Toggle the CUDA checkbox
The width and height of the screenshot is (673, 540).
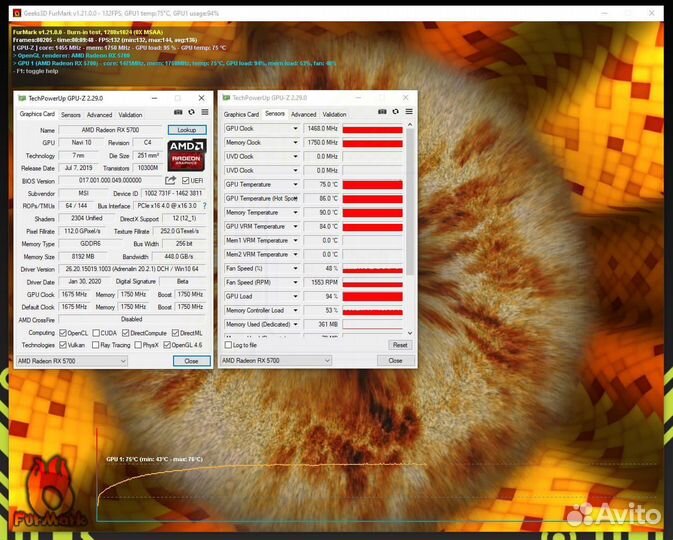(x=96, y=333)
